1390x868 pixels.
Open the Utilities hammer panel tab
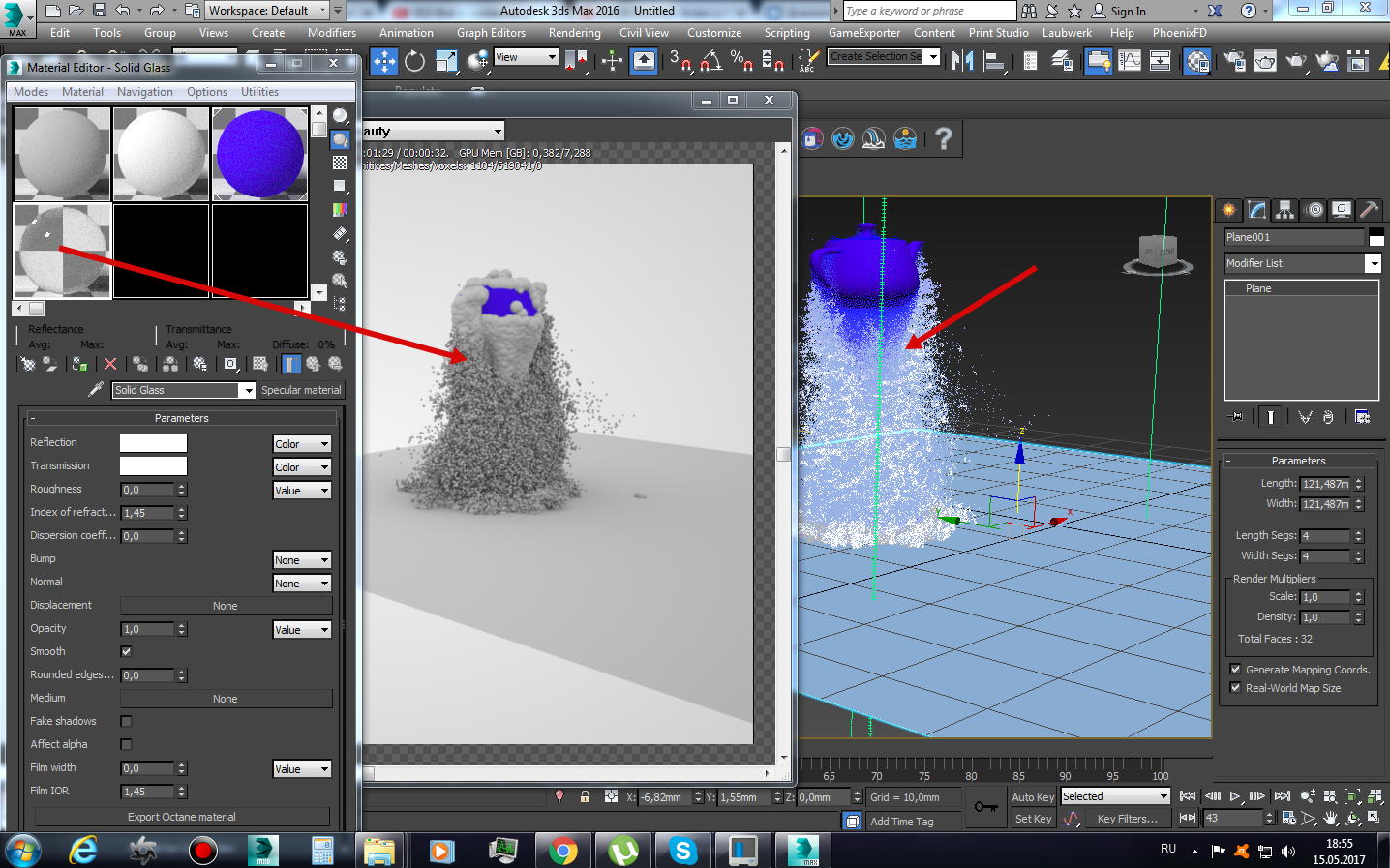point(1369,209)
